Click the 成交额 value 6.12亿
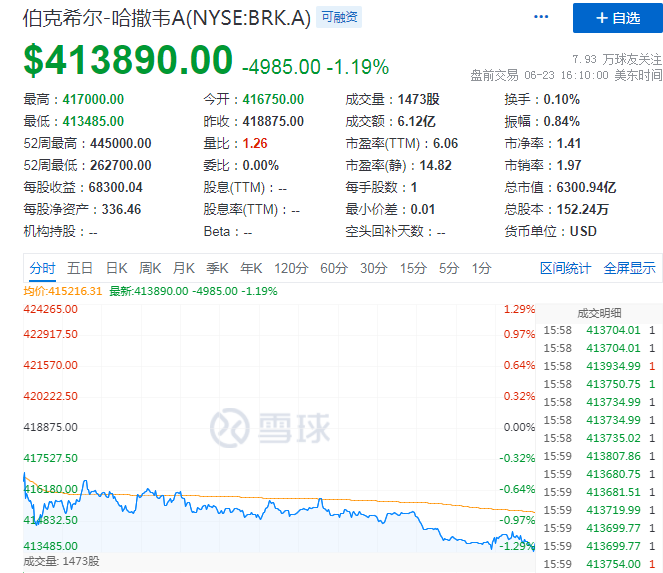Image resolution: width=663 pixels, height=573 pixels. click(416, 121)
